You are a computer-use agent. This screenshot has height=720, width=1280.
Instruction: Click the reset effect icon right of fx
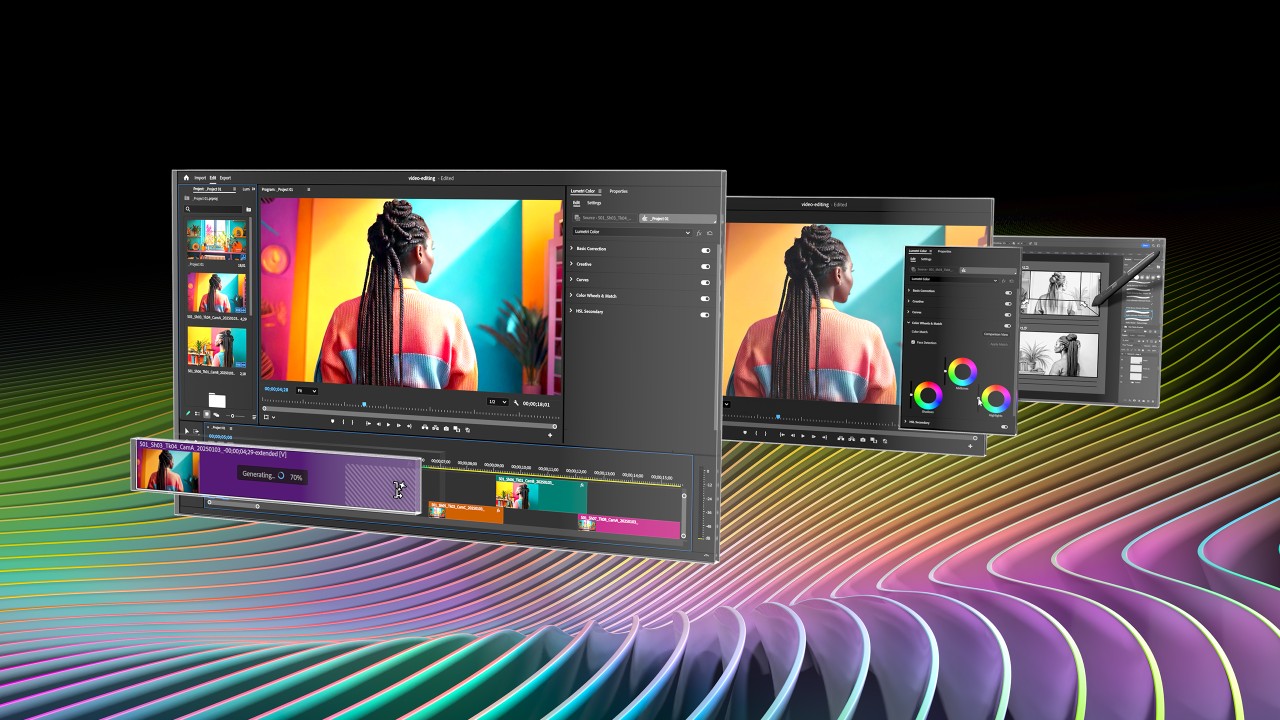tap(710, 233)
